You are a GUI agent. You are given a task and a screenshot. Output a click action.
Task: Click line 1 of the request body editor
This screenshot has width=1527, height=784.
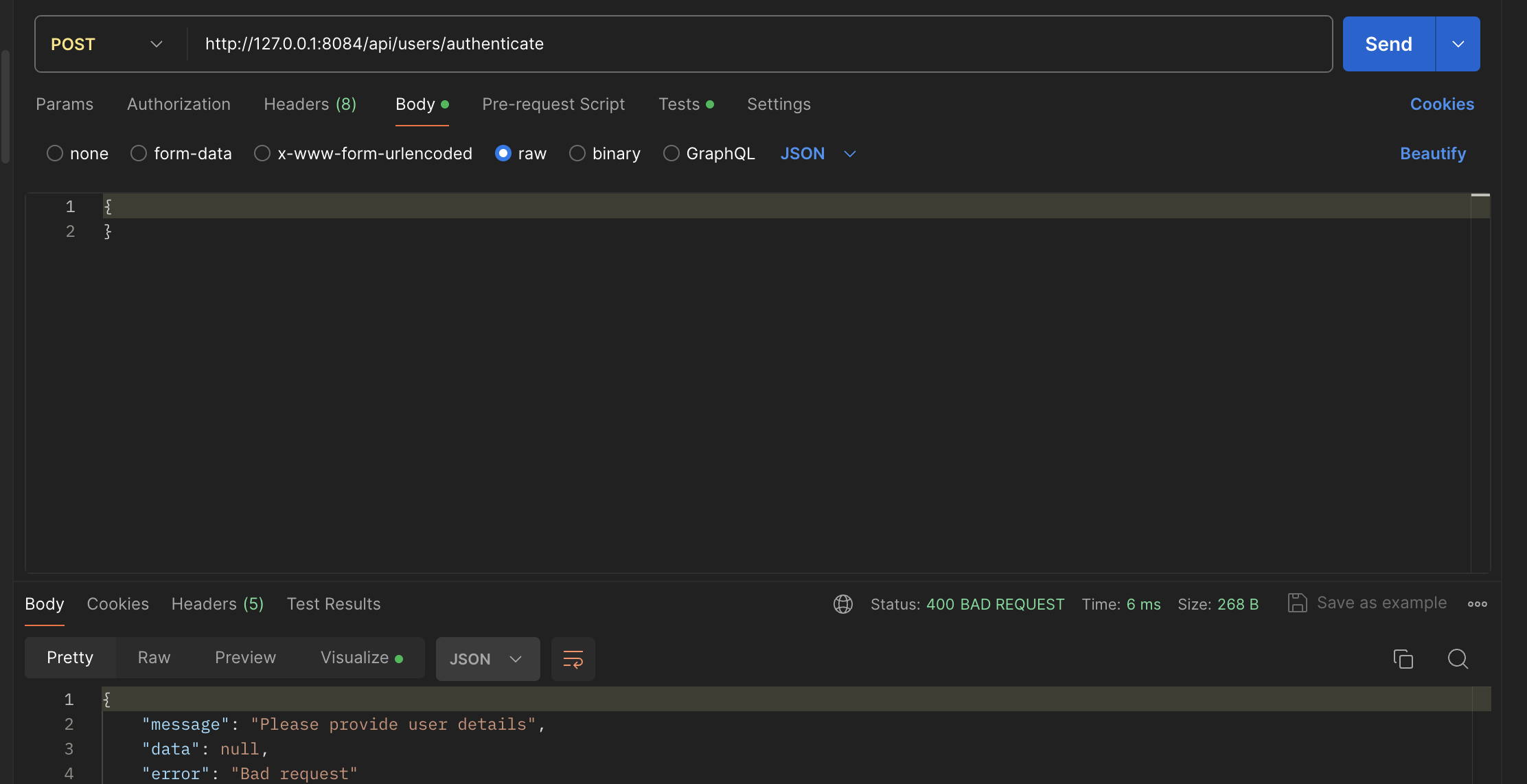[787, 206]
